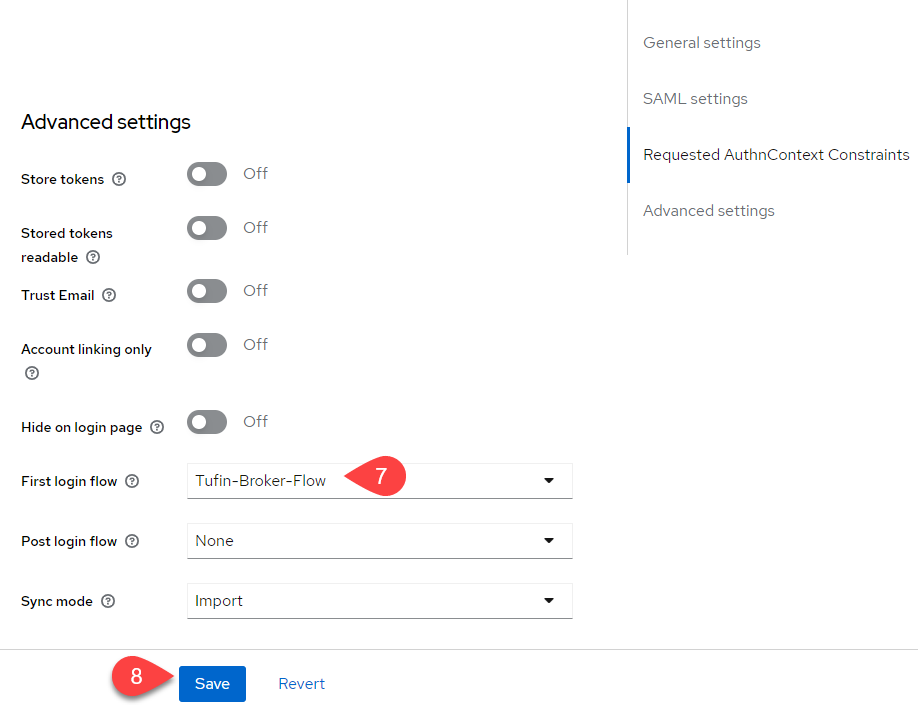Click help icon beside Stored tokens readable
Image resolution: width=918 pixels, height=705 pixels.
click(x=93, y=257)
